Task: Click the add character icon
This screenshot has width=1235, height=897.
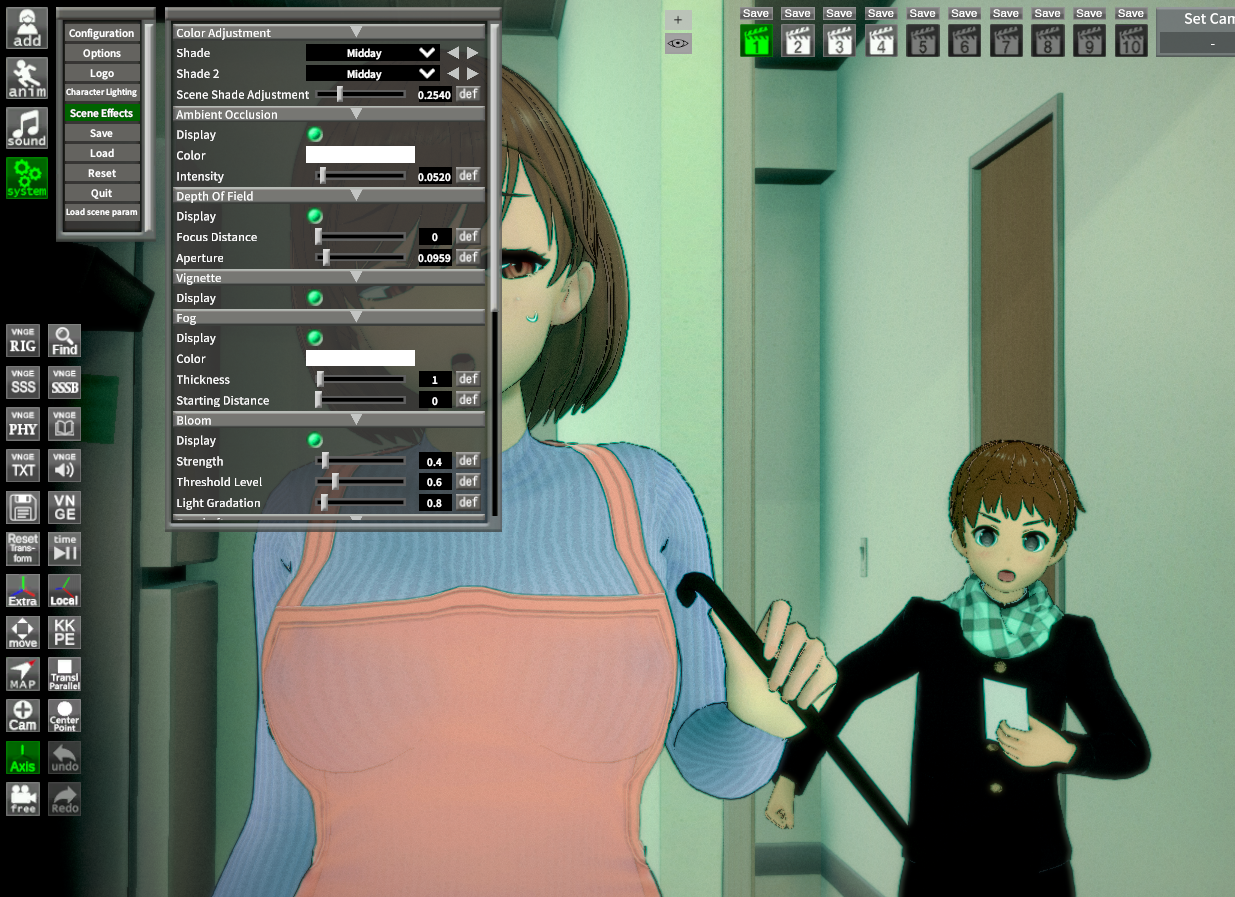Action: coord(27,27)
